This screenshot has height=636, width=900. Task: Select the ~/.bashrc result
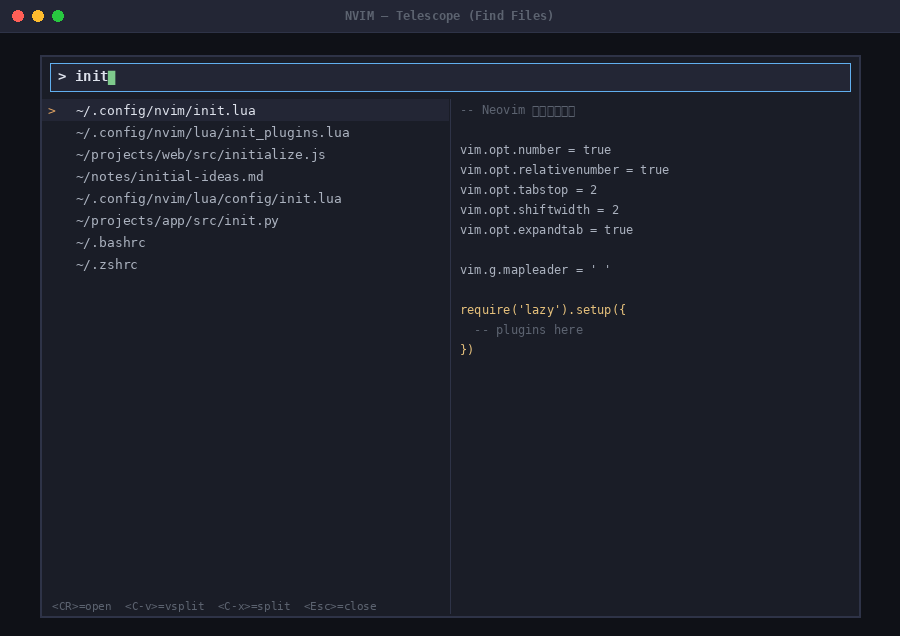click(x=246, y=242)
